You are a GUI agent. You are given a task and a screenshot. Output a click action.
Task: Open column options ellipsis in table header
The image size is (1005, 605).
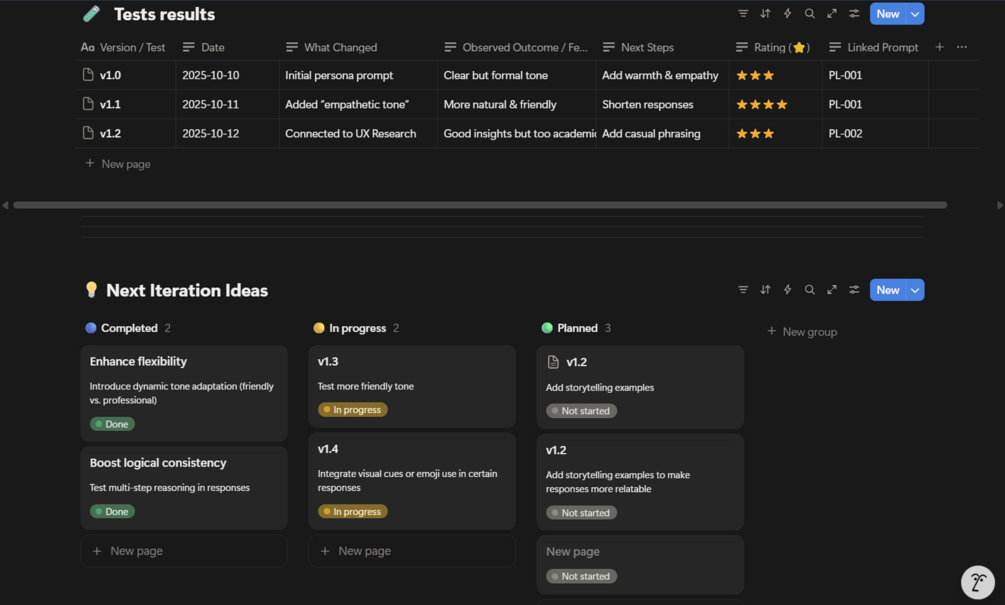[962, 47]
